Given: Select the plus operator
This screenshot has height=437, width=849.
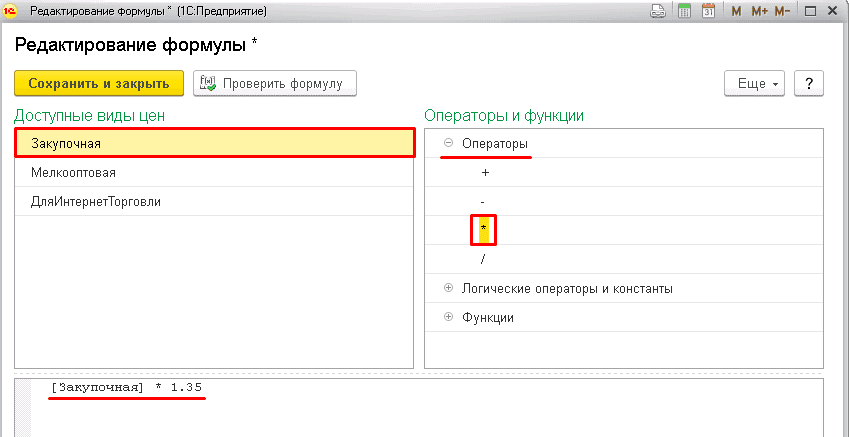Looking at the screenshot, I should [485, 173].
